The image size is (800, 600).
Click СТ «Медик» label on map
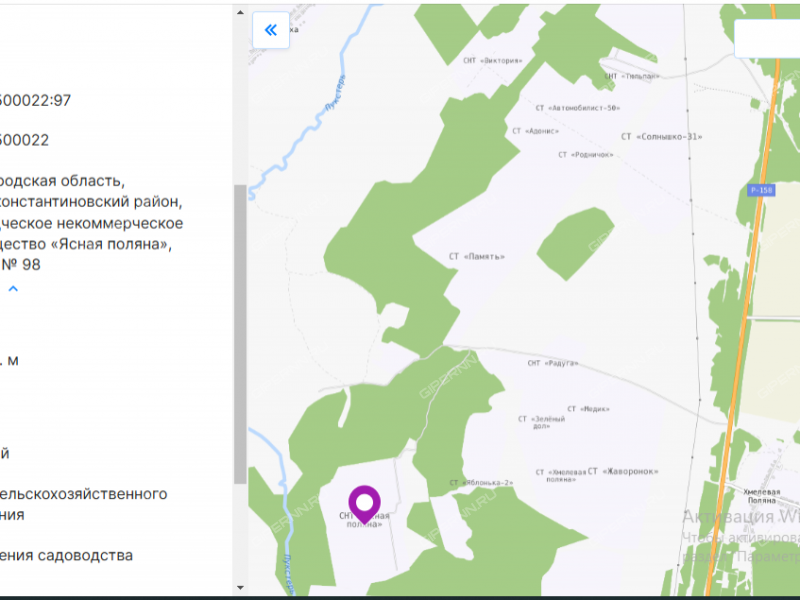(588, 408)
